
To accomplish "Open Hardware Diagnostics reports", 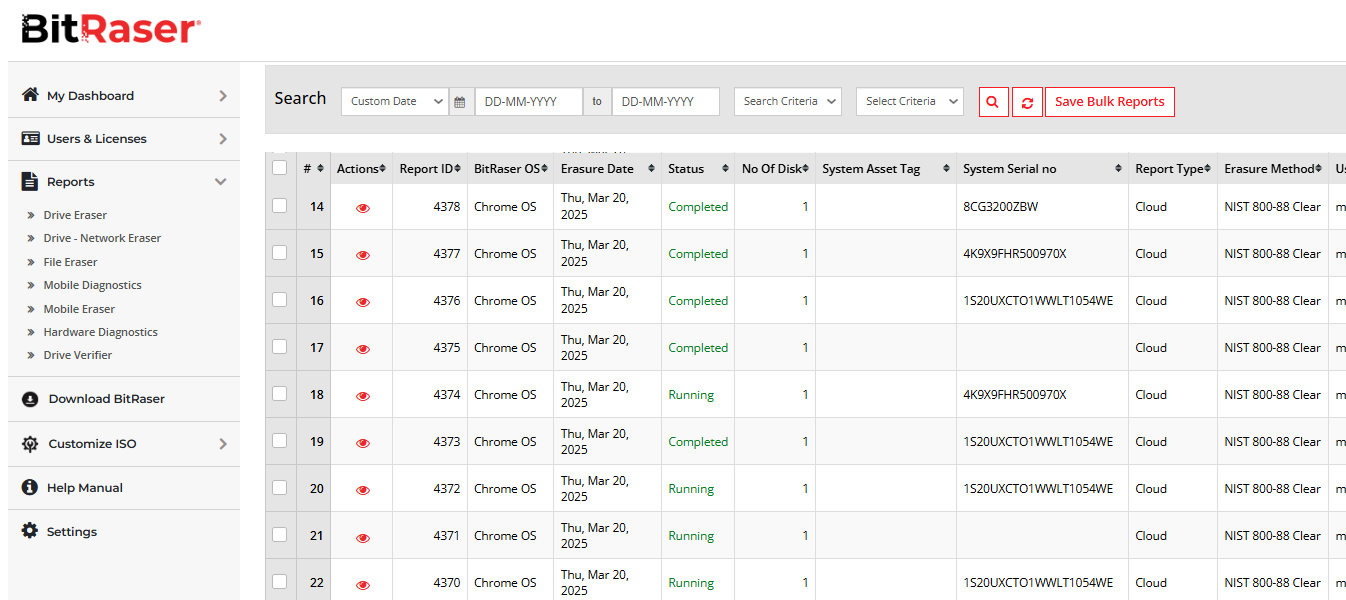I will click(x=101, y=332).
